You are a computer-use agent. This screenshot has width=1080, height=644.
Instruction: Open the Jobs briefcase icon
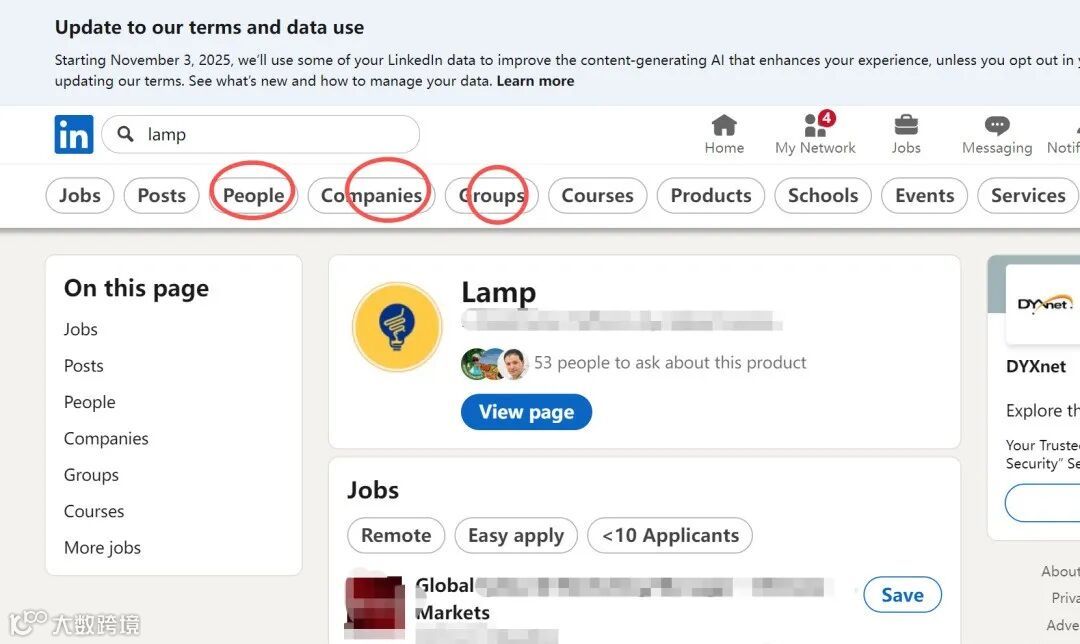coord(906,125)
